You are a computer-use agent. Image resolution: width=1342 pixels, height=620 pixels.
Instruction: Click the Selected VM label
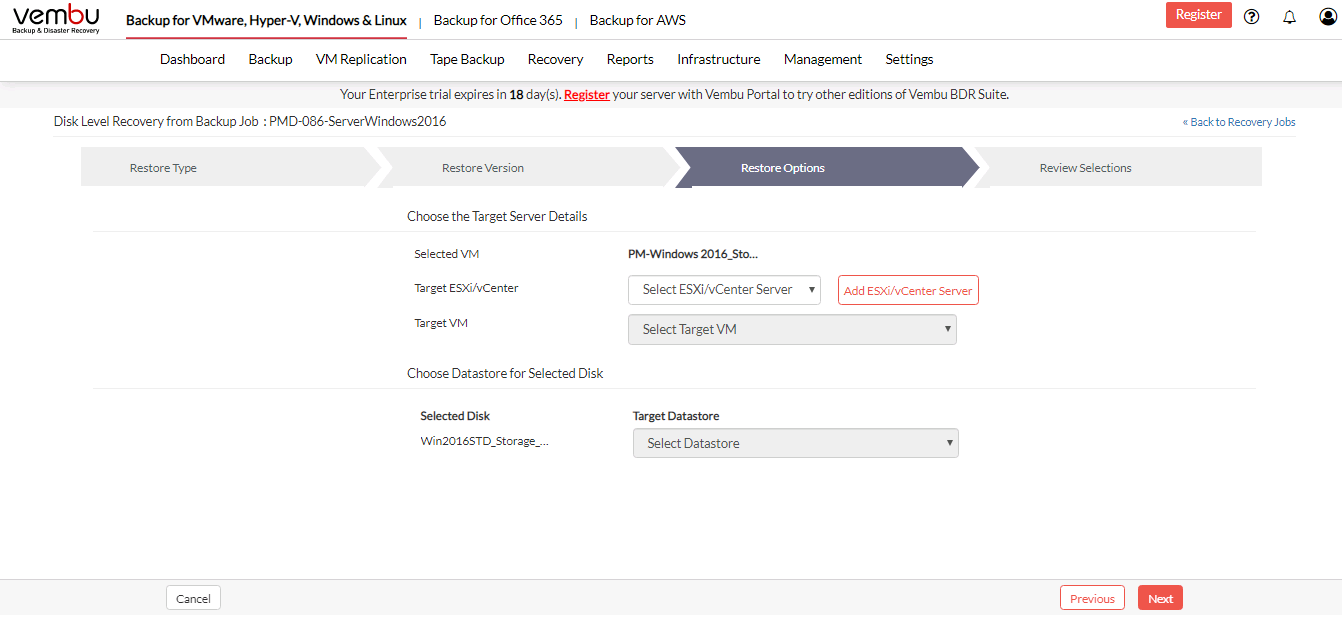coord(446,254)
